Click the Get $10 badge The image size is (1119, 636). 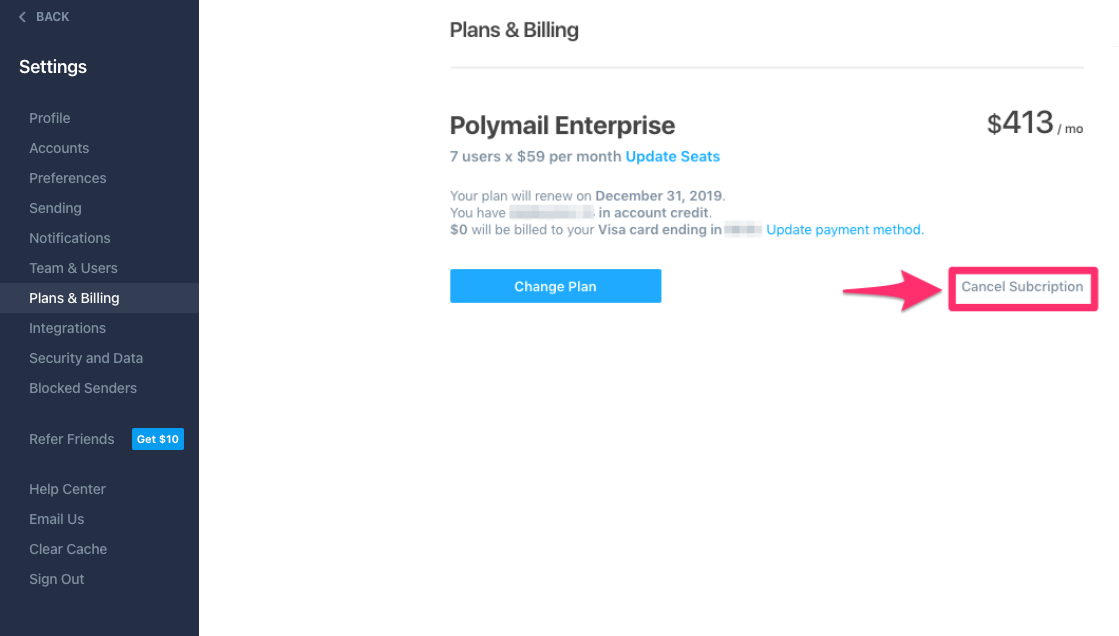click(158, 439)
